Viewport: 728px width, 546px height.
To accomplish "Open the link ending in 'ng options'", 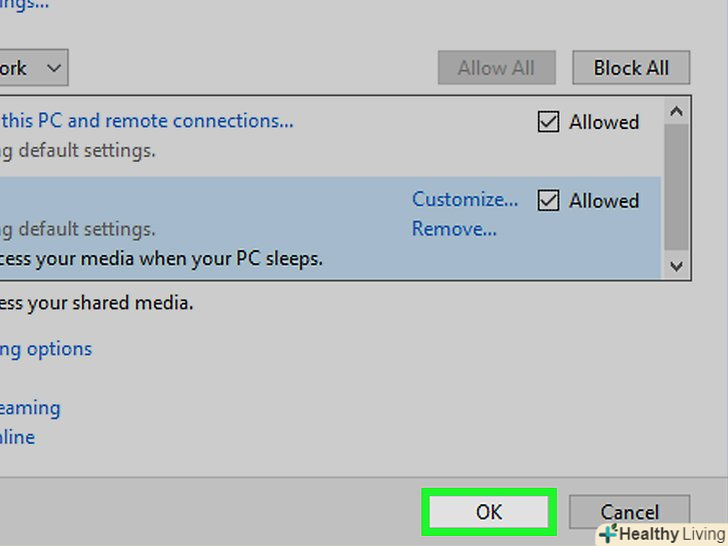I will (46, 349).
